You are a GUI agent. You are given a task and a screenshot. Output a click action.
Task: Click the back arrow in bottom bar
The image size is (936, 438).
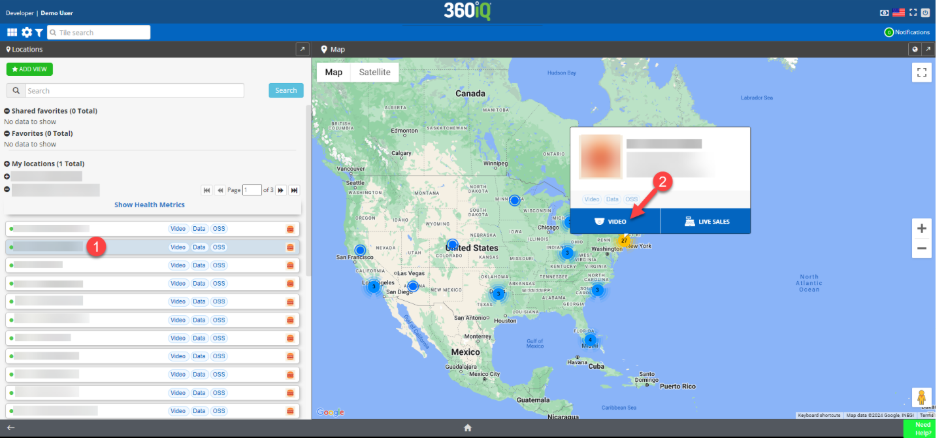click(x=11, y=428)
